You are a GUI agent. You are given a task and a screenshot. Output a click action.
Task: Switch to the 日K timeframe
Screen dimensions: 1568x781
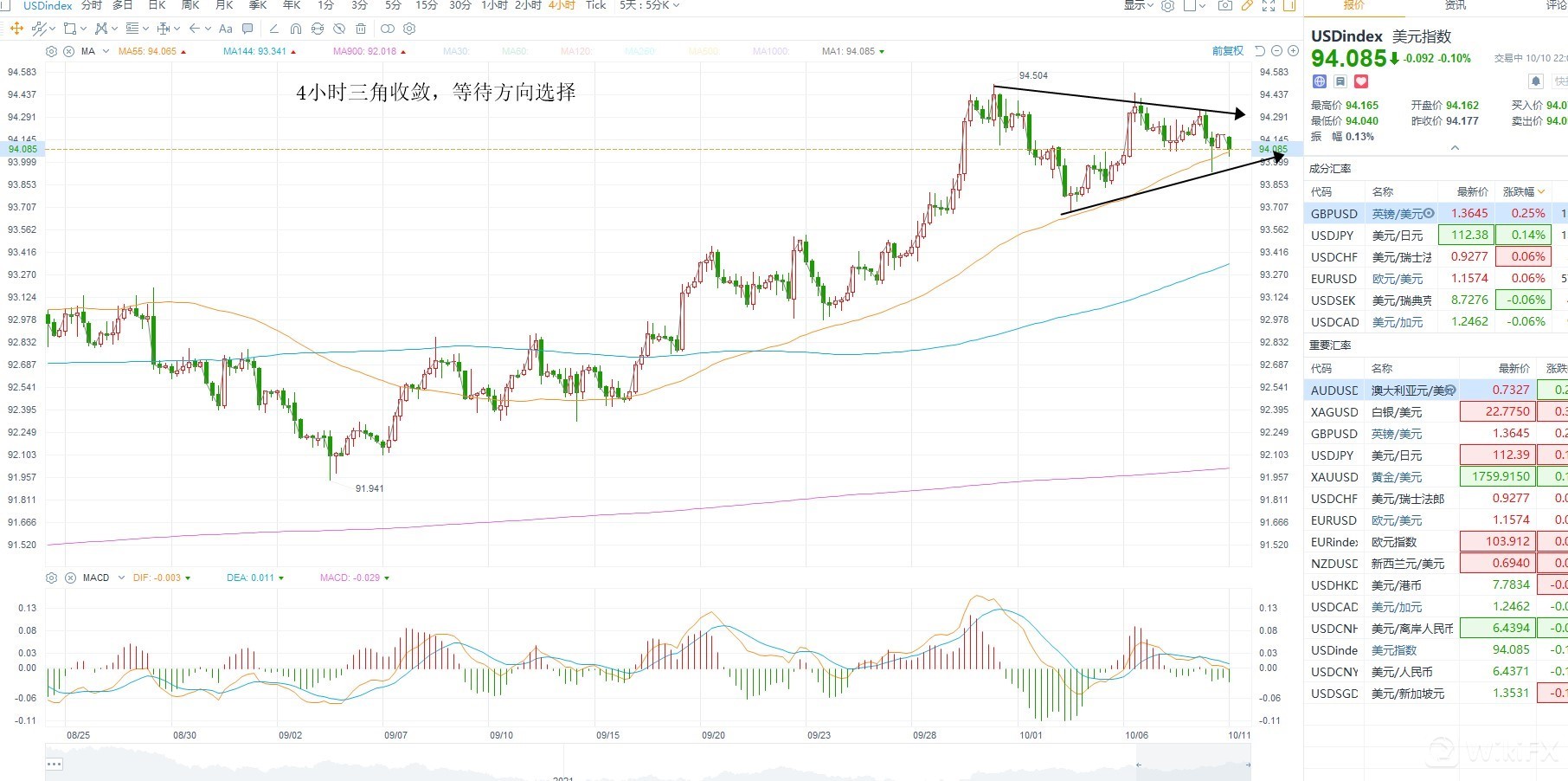157,5
